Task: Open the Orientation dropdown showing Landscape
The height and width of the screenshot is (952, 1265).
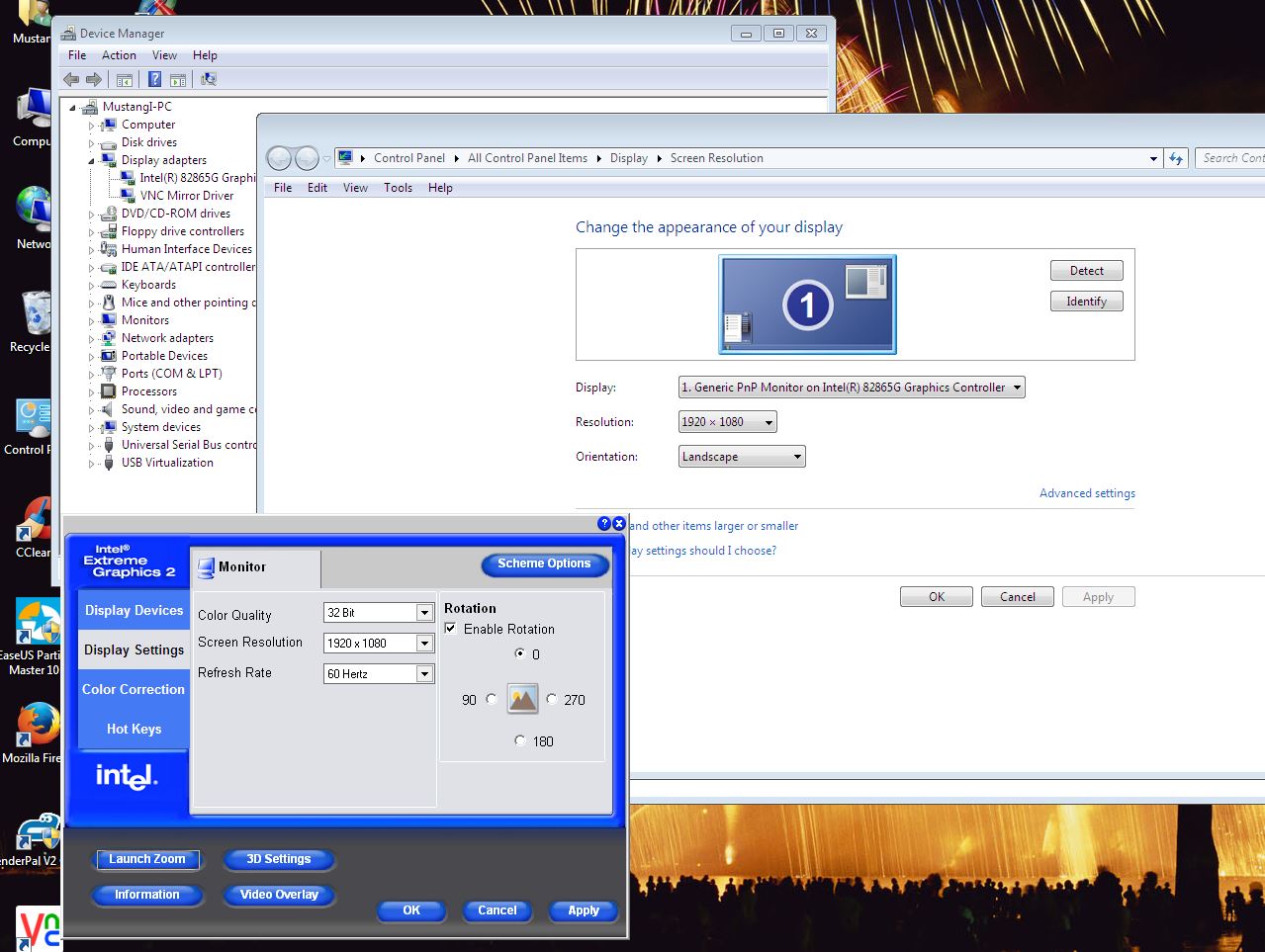Action: [742, 457]
